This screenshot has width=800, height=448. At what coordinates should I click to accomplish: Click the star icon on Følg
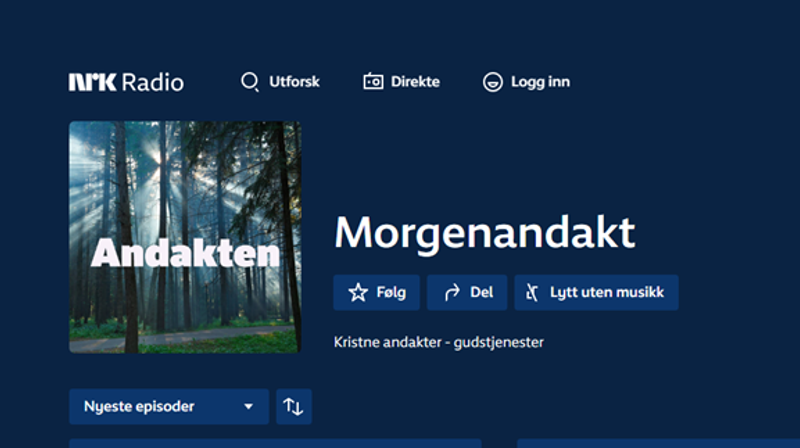pyautogui.click(x=358, y=293)
